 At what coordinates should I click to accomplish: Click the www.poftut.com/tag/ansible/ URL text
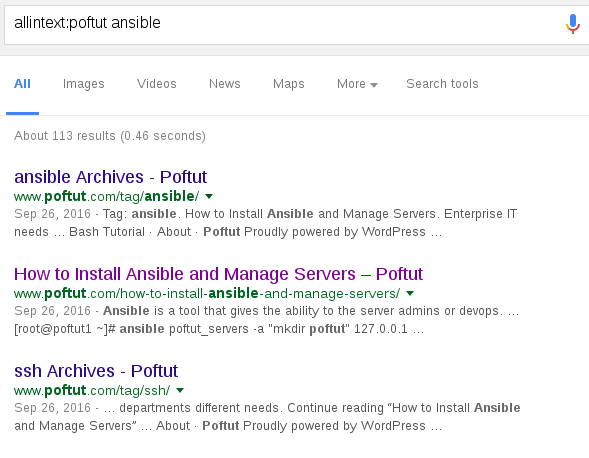click(107, 196)
